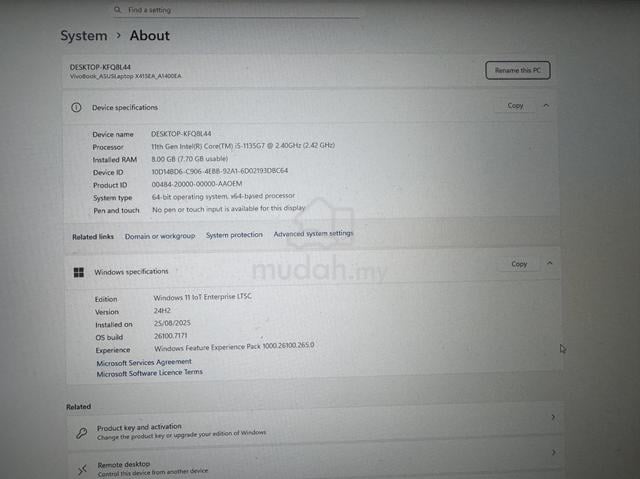Screen dimensions: 640x479
Task: Click the Device name value in specifications
Action: 181,134
